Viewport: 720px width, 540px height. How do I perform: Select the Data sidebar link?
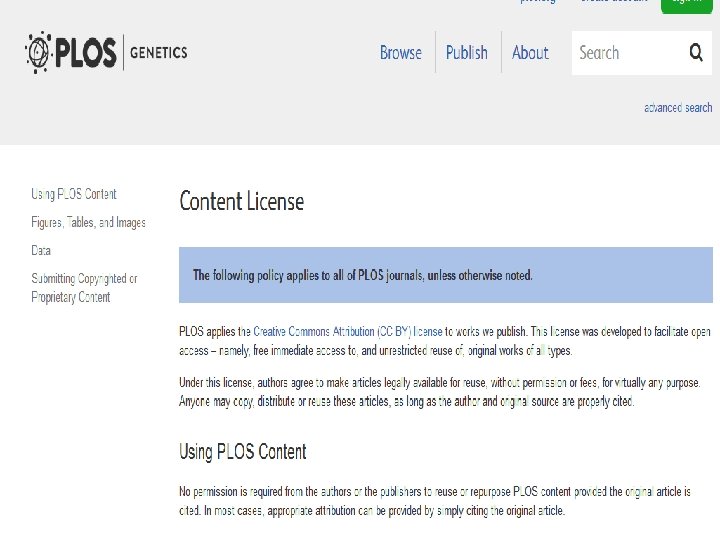tap(41, 251)
